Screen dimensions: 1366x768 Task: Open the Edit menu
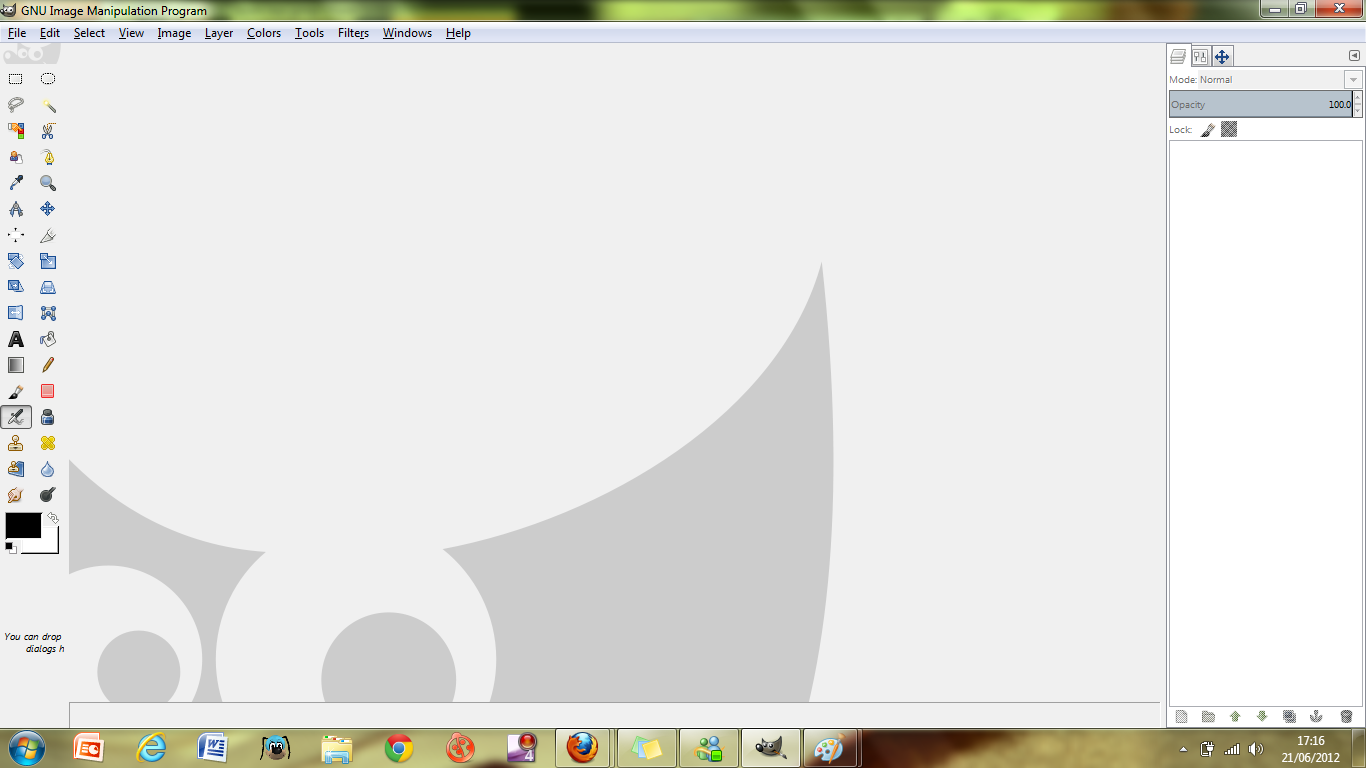[50, 33]
